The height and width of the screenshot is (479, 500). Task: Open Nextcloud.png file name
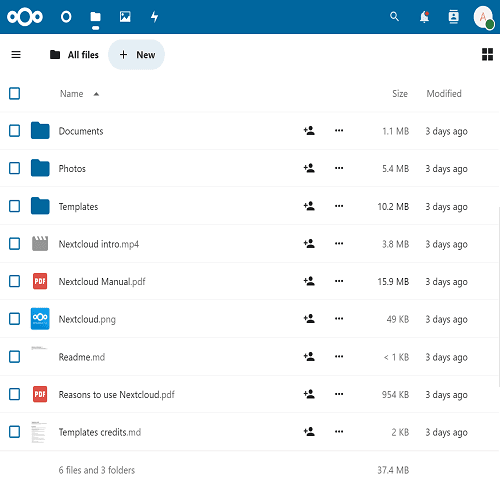click(x=87, y=319)
